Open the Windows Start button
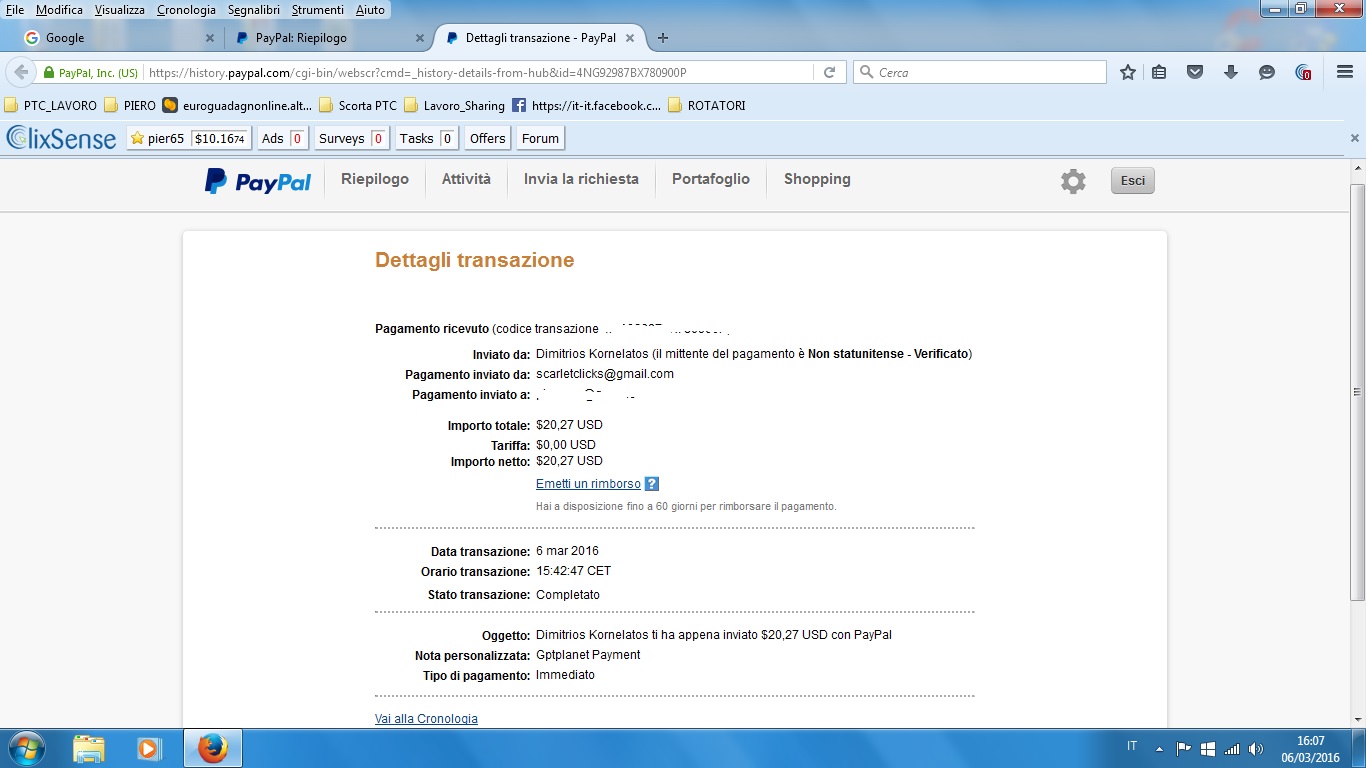Viewport: 1366px width, 768px height. pos(25,748)
